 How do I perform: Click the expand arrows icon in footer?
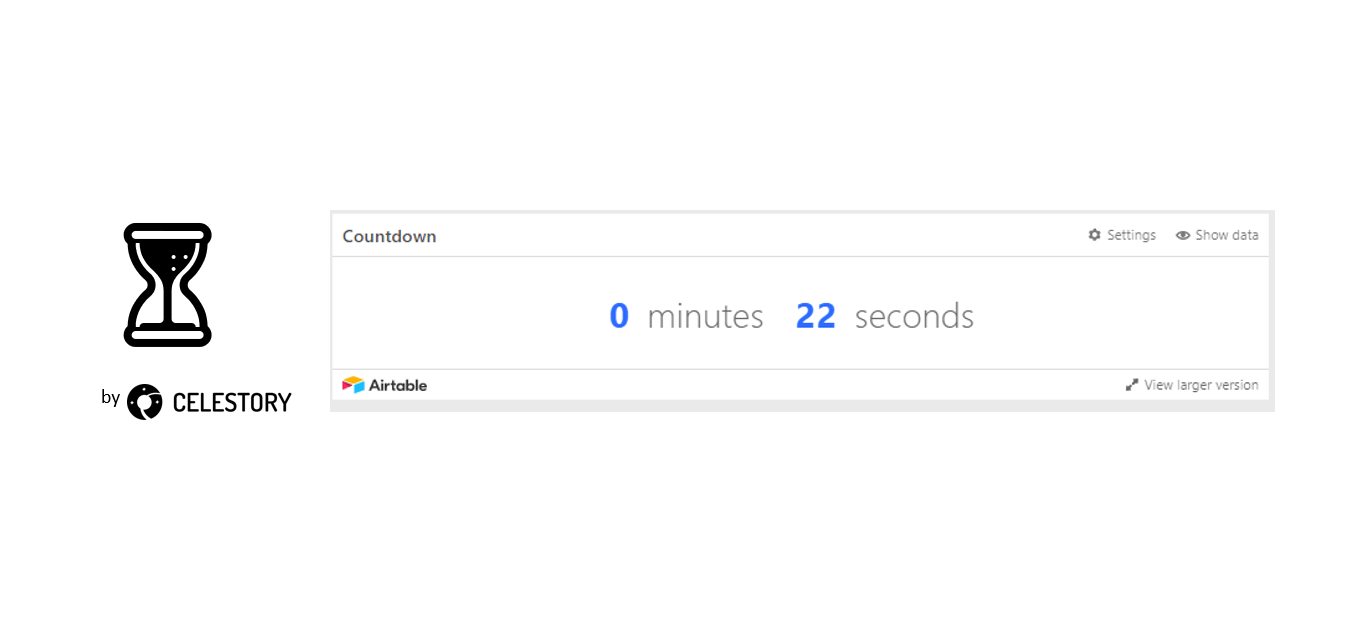tap(1132, 385)
